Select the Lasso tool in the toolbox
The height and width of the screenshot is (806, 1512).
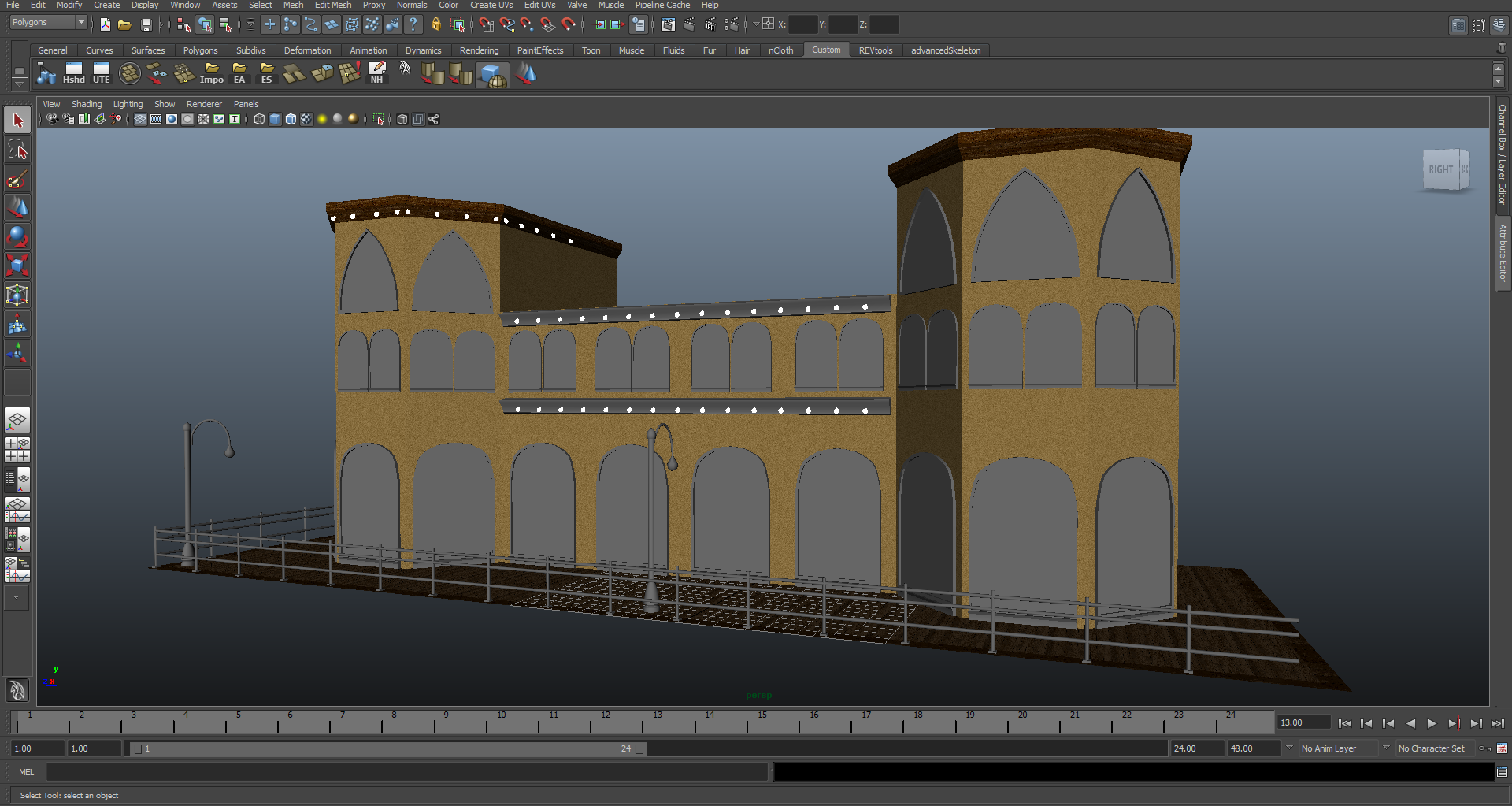click(17, 150)
